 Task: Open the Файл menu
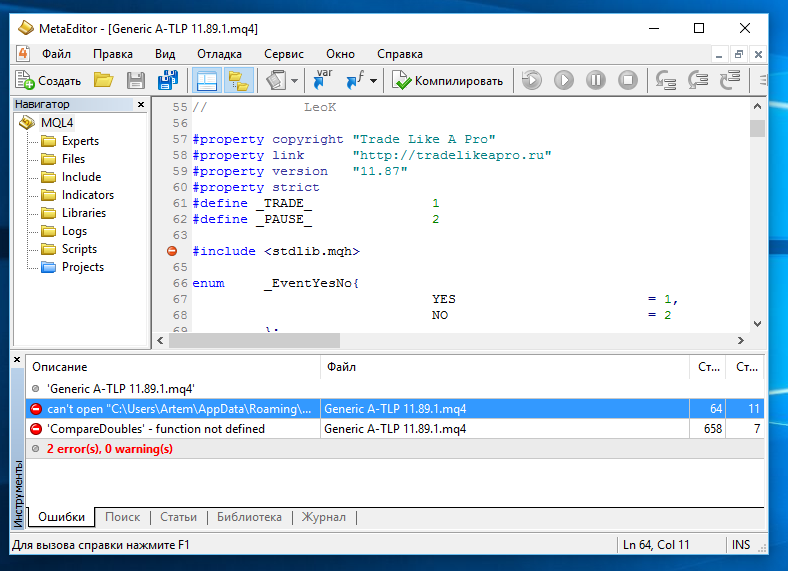(56, 54)
